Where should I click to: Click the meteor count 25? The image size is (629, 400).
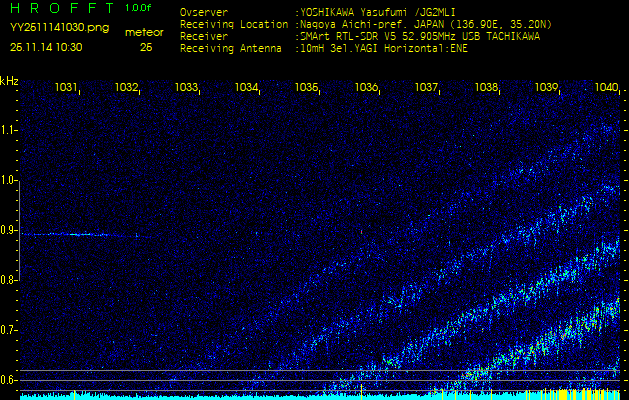[x=146, y=47]
